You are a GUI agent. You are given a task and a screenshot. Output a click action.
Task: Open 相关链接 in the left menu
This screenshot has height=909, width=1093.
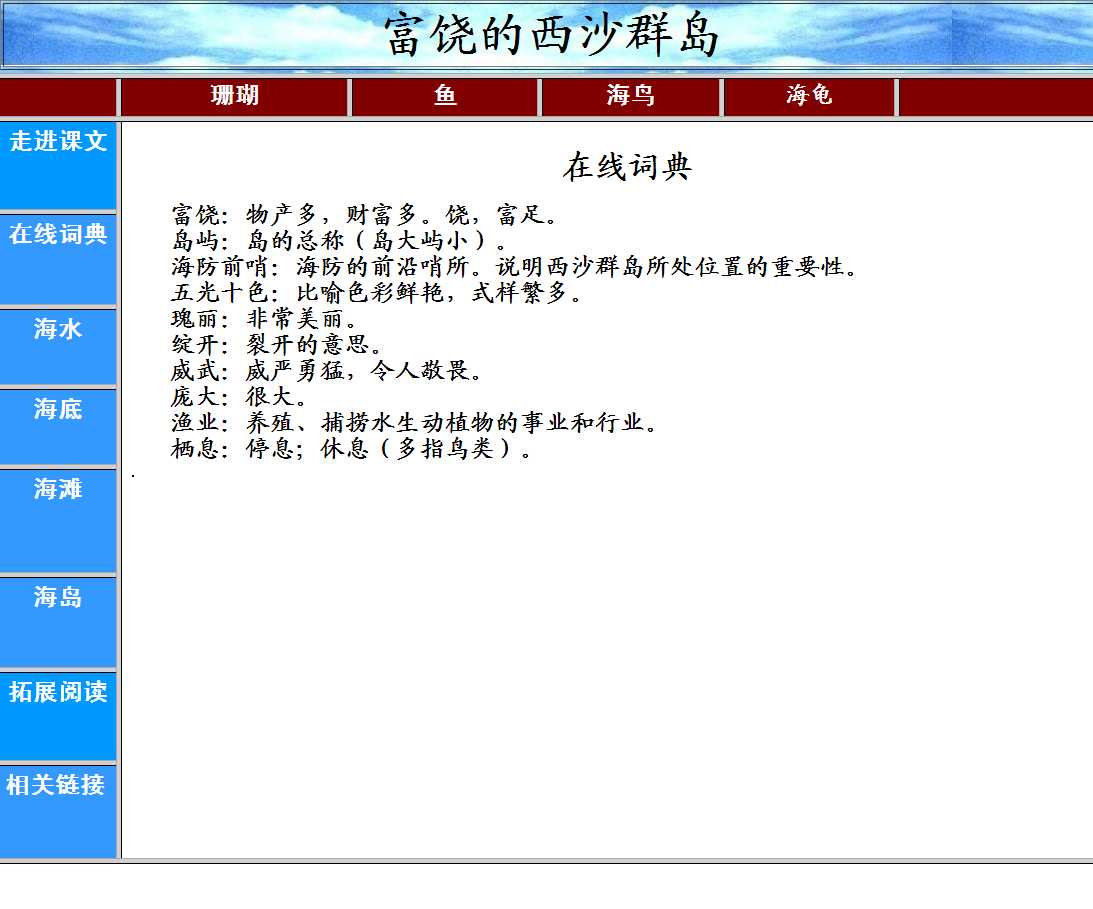[x=56, y=785]
